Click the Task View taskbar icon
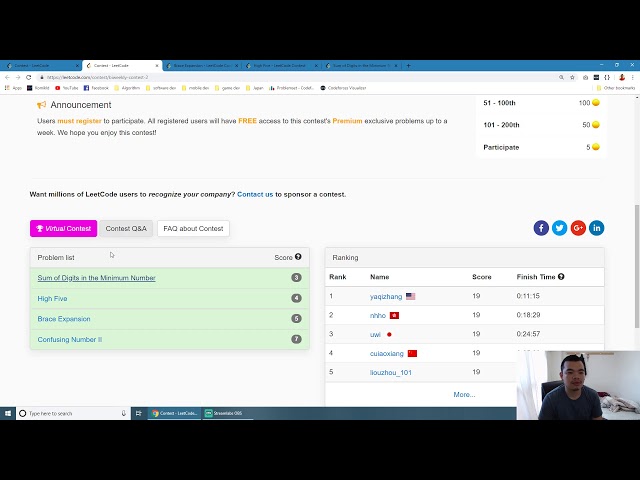The width and height of the screenshot is (640, 480). tap(139, 413)
